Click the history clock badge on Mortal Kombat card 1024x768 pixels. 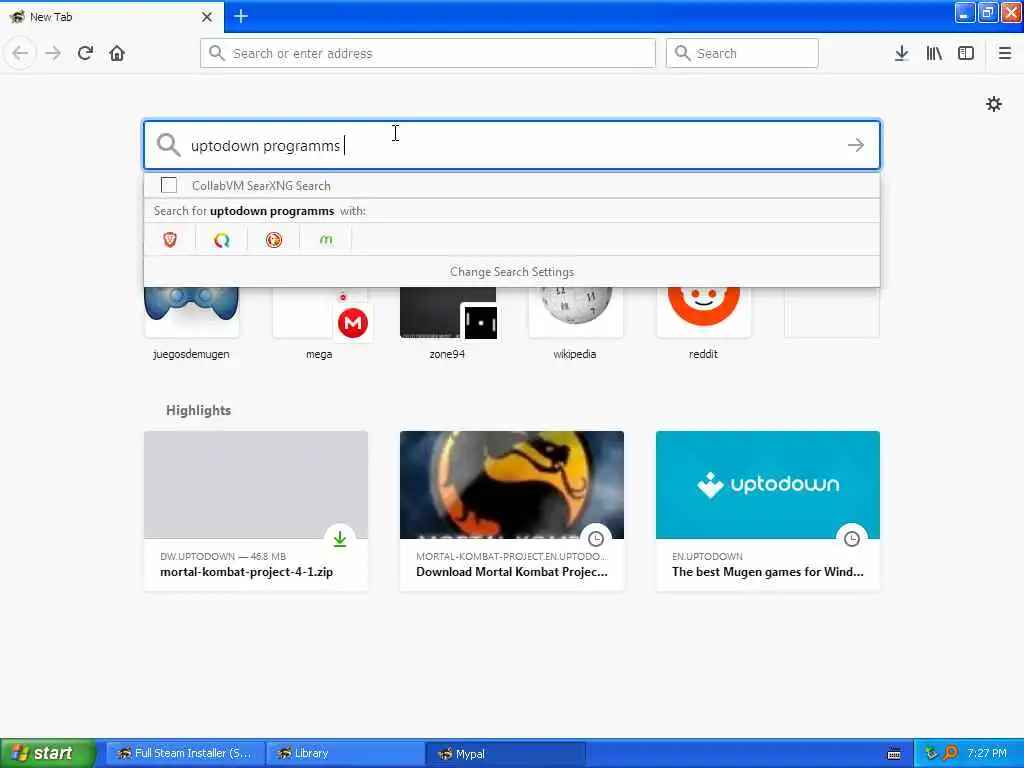click(596, 539)
